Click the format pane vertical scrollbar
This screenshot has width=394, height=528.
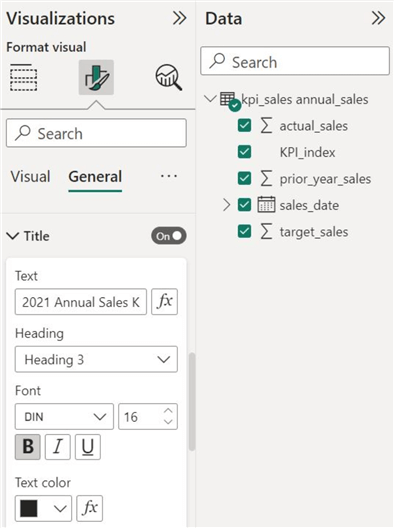coord(192,401)
